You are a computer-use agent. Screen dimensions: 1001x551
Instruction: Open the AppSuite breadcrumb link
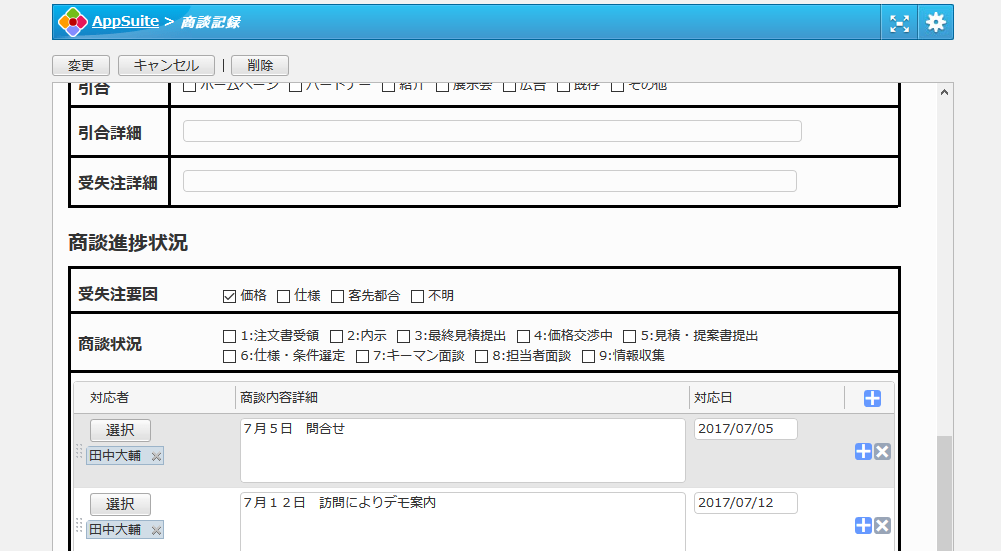125,22
